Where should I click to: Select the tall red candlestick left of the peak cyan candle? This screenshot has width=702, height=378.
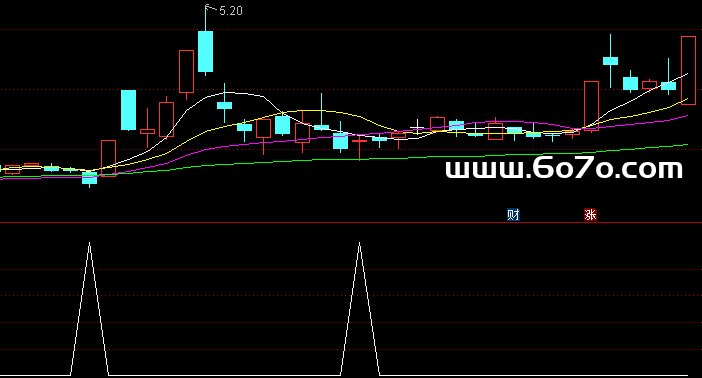tap(186, 72)
